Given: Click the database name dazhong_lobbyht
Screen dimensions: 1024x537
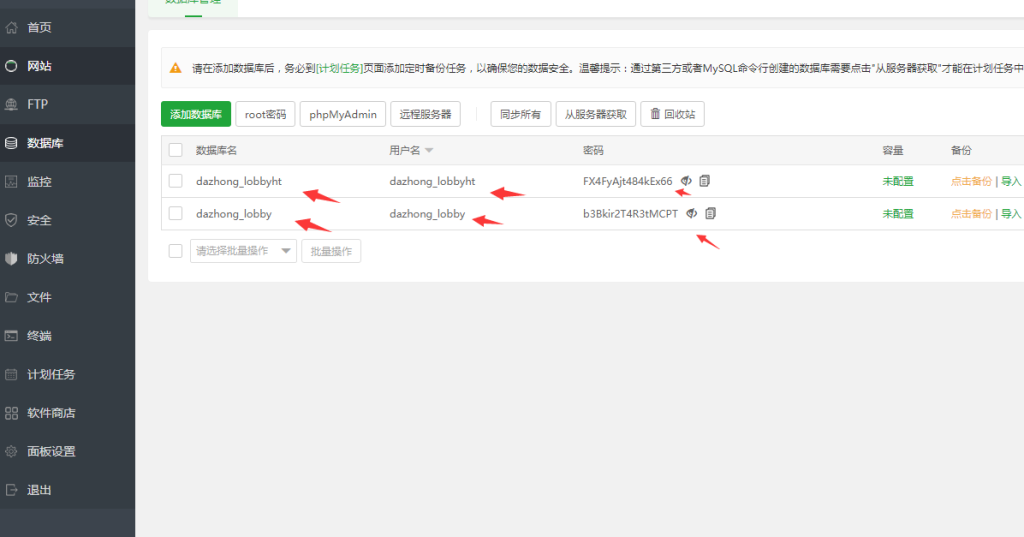Looking at the screenshot, I should [239, 181].
